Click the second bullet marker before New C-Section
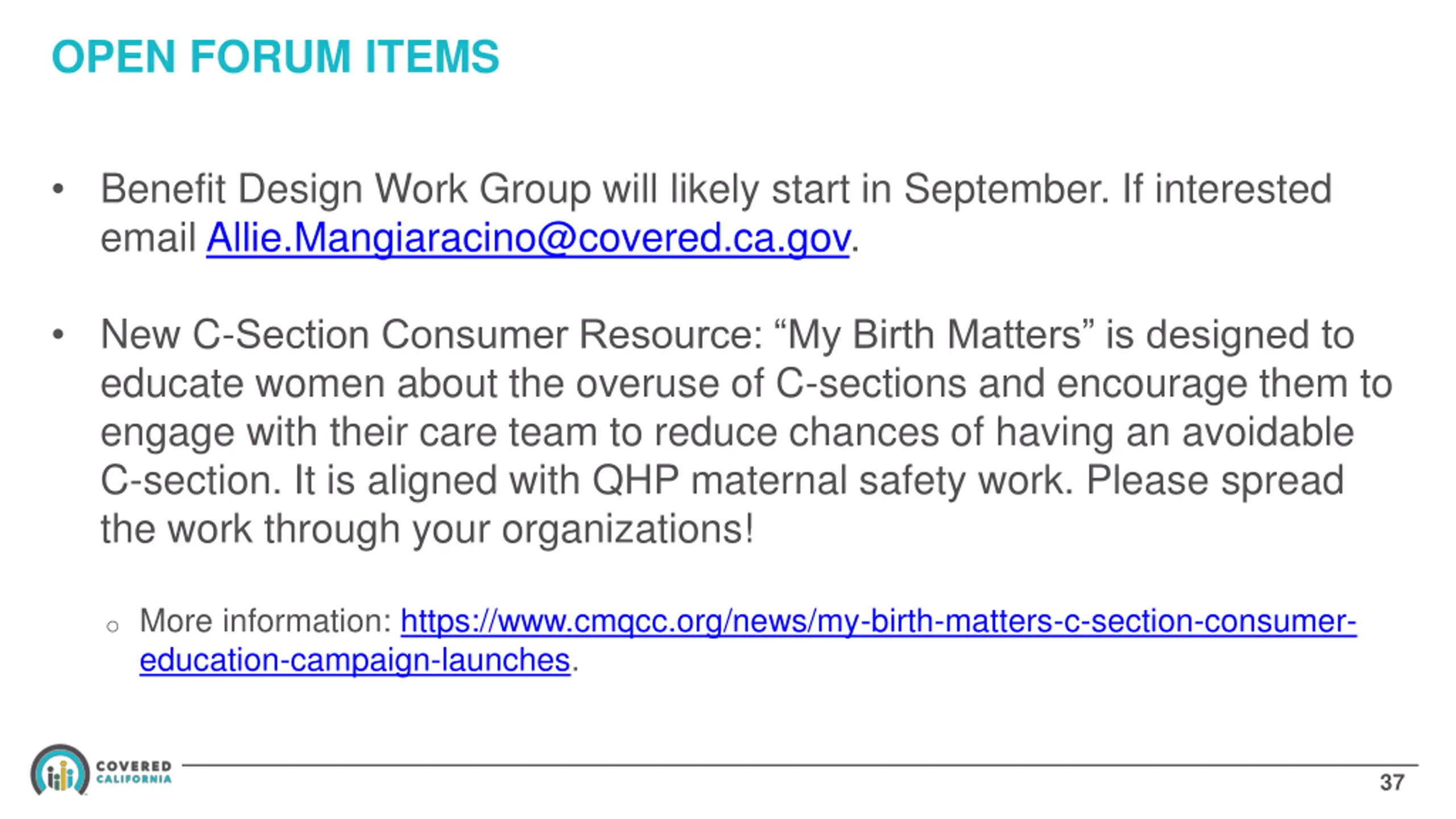This screenshot has height=819, width=1456. (x=57, y=335)
